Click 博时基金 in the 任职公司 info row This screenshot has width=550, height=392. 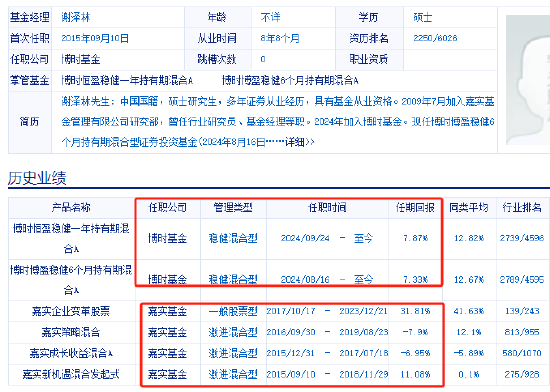click(x=81, y=59)
